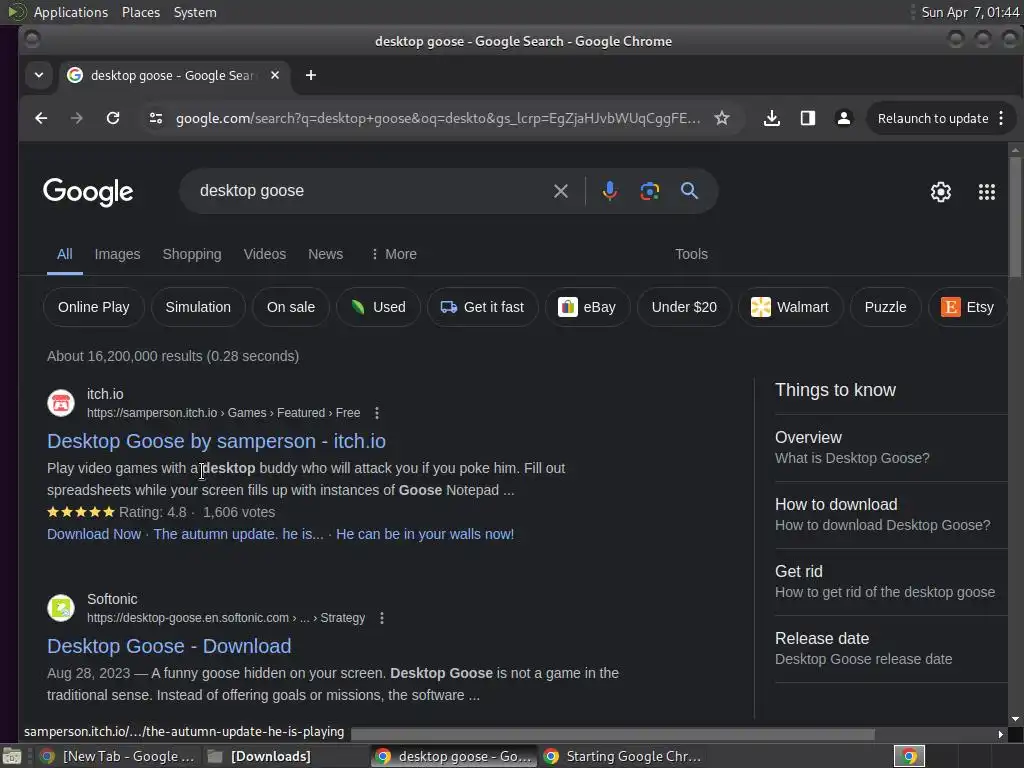Screen dimensions: 1024x768
Task: Switch to Shopping results
Action: (192, 254)
